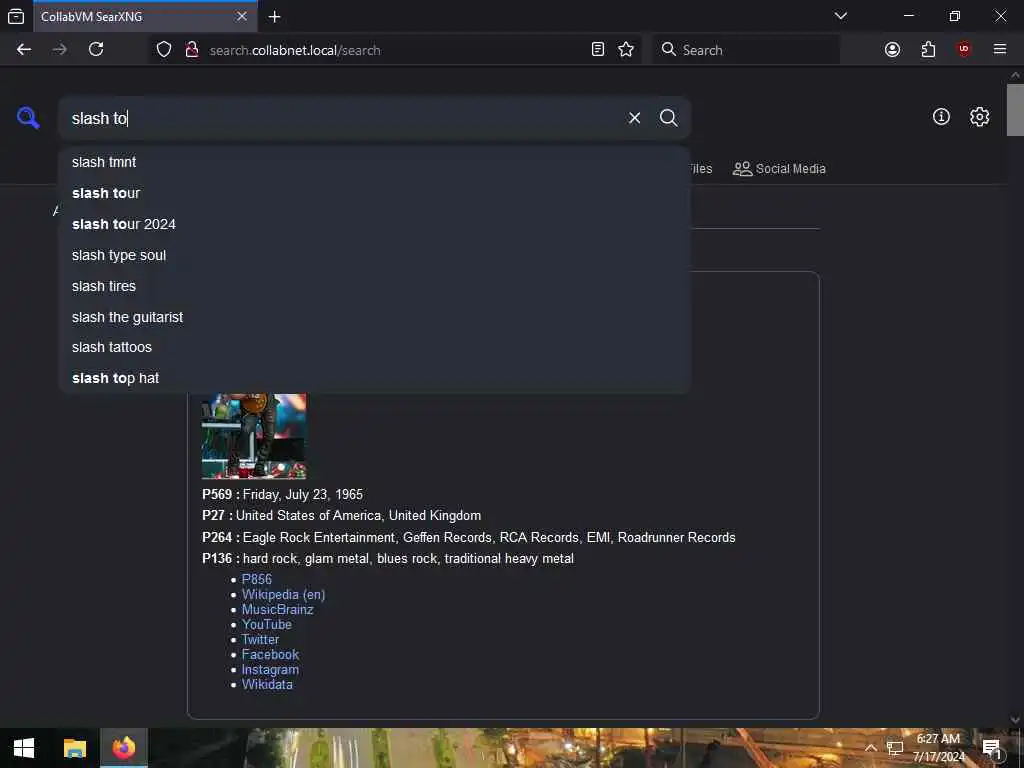
Task: Show hidden tray icons chevron
Action: (x=871, y=748)
